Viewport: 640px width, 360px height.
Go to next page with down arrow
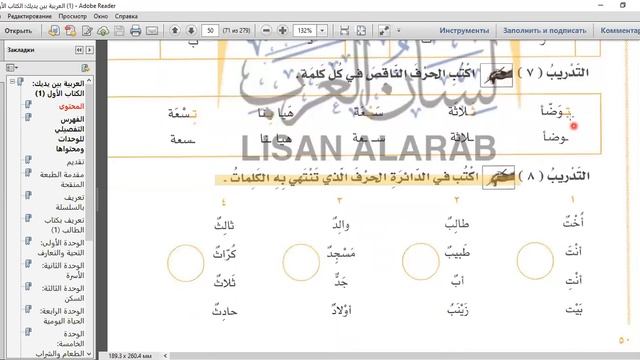[x=191, y=31]
